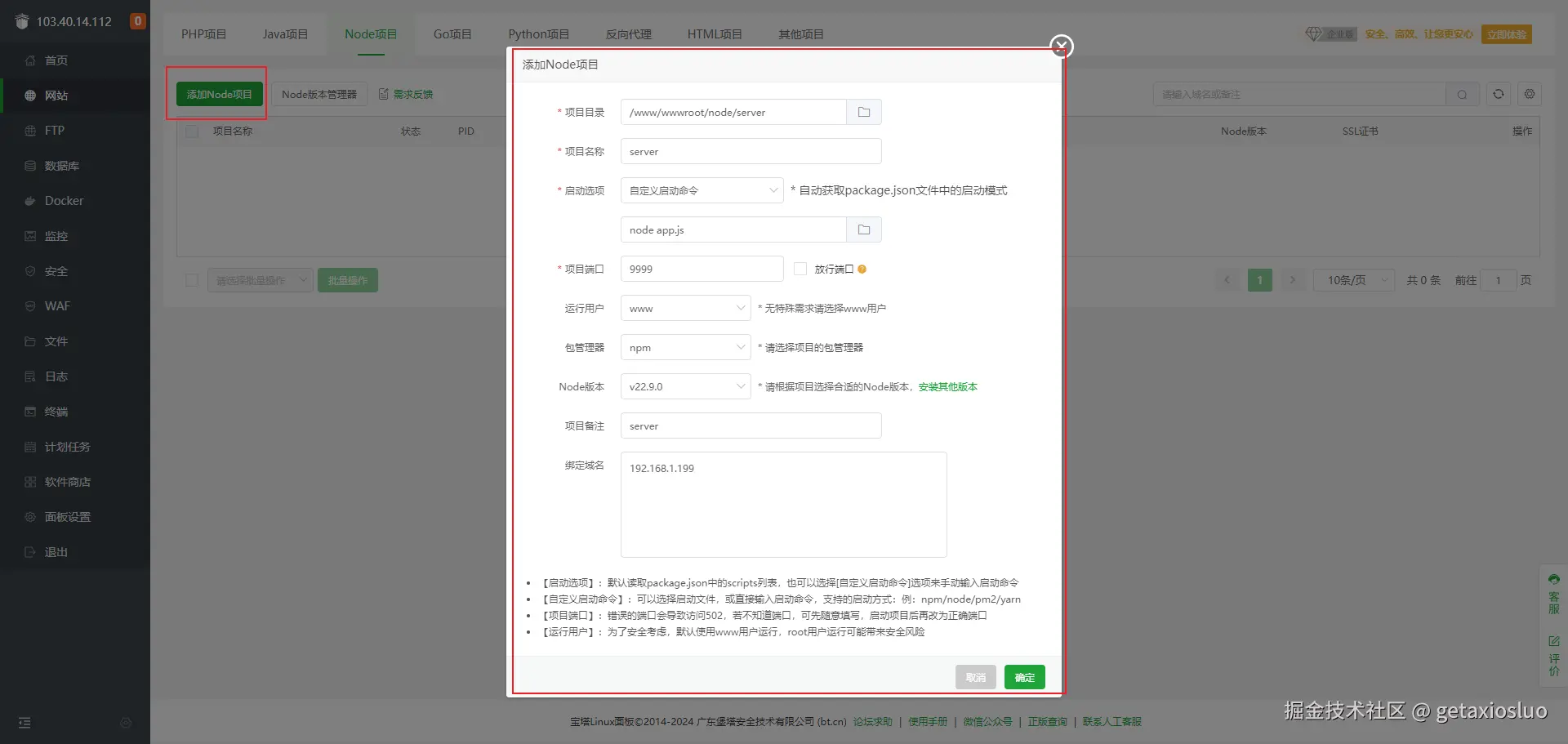Viewport: 1568px width, 744px height.
Task: Click the 项目端口 9999 input field
Action: (x=702, y=269)
